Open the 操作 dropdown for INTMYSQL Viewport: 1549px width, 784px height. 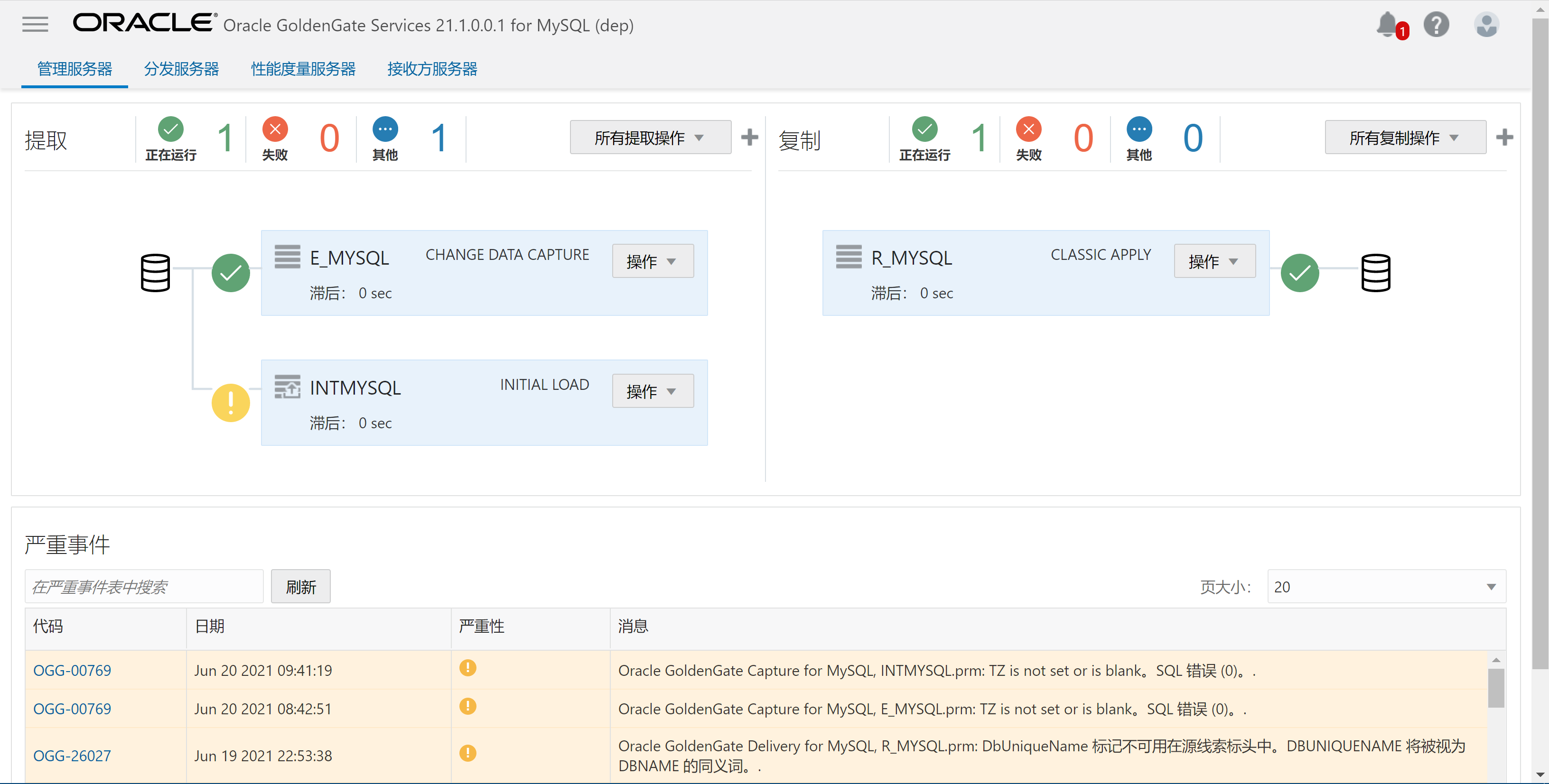click(x=653, y=391)
